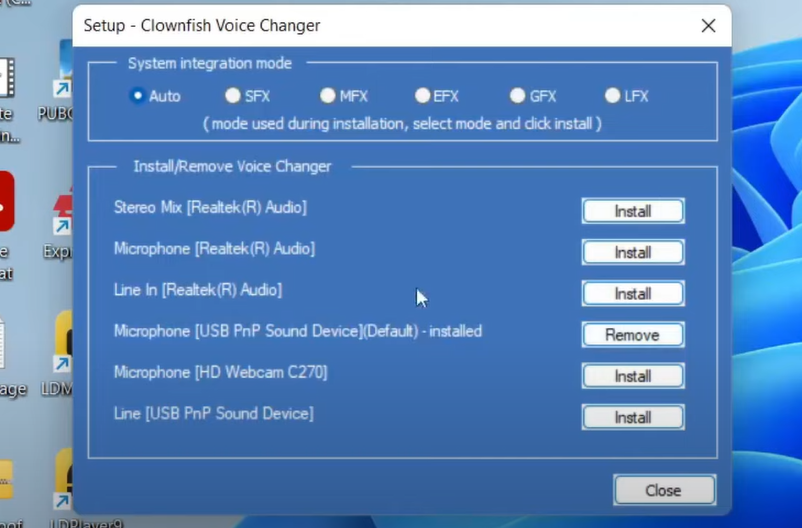Close the Setup dialog via Close button
802x528 pixels.
pos(664,490)
